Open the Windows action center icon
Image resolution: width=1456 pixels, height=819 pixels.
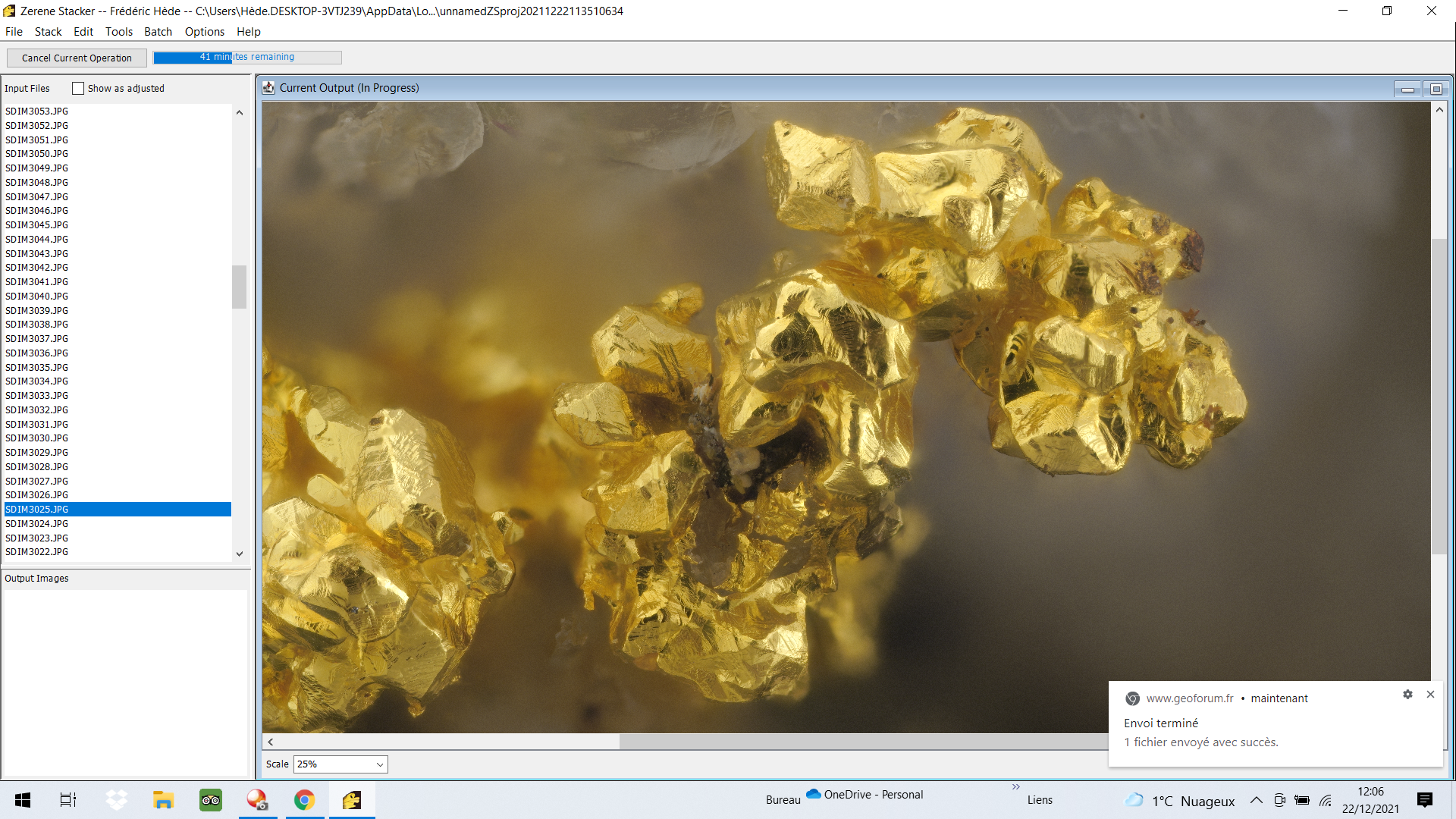pyautogui.click(x=1424, y=800)
